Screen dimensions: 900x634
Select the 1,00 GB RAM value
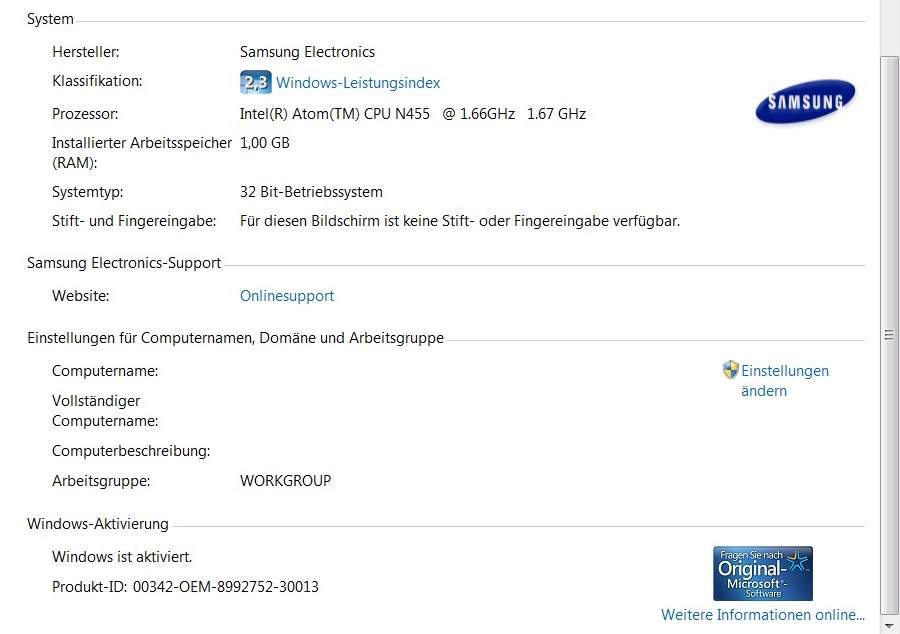click(265, 142)
